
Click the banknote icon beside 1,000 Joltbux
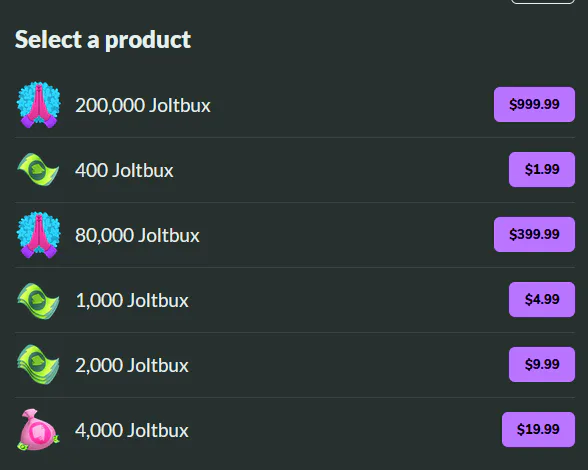click(38, 301)
